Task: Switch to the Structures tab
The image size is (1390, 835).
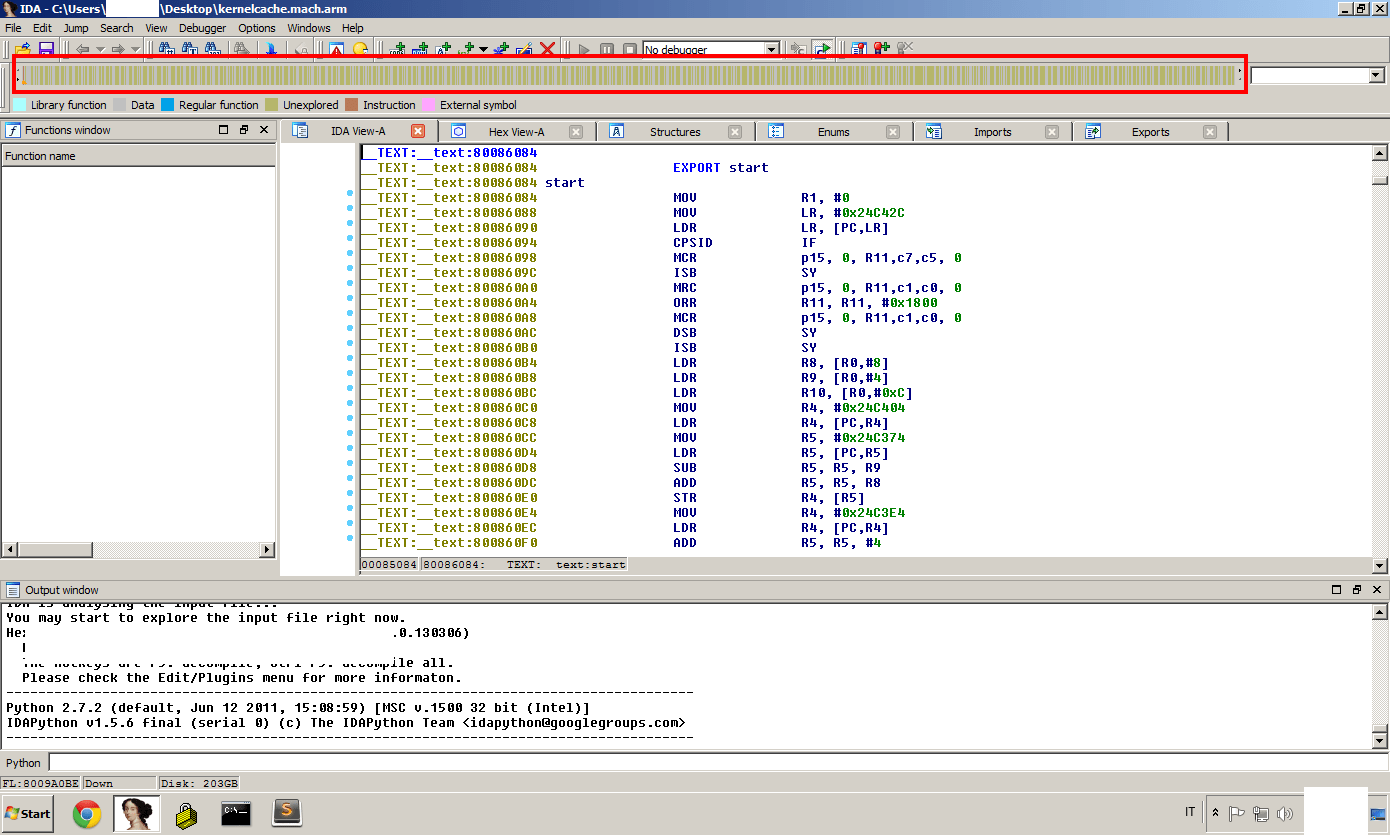Action: [x=675, y=132]
